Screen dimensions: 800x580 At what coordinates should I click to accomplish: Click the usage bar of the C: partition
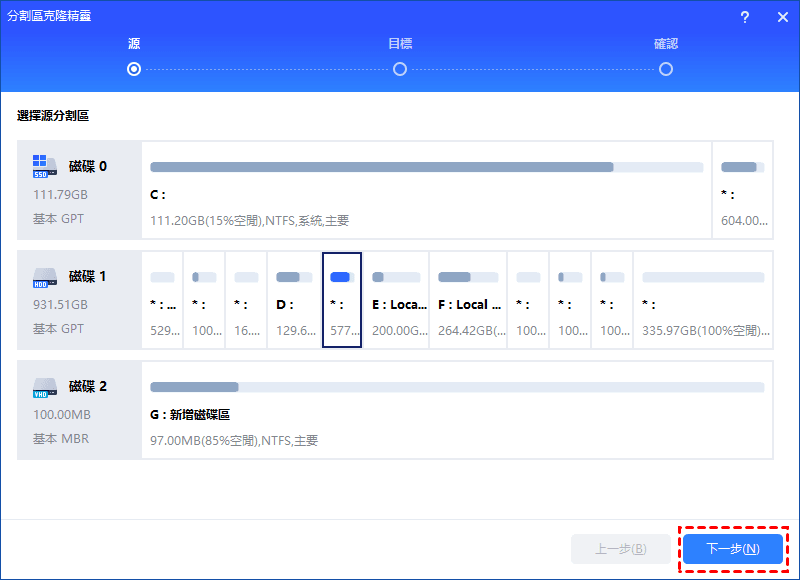[x=381, y=167]
